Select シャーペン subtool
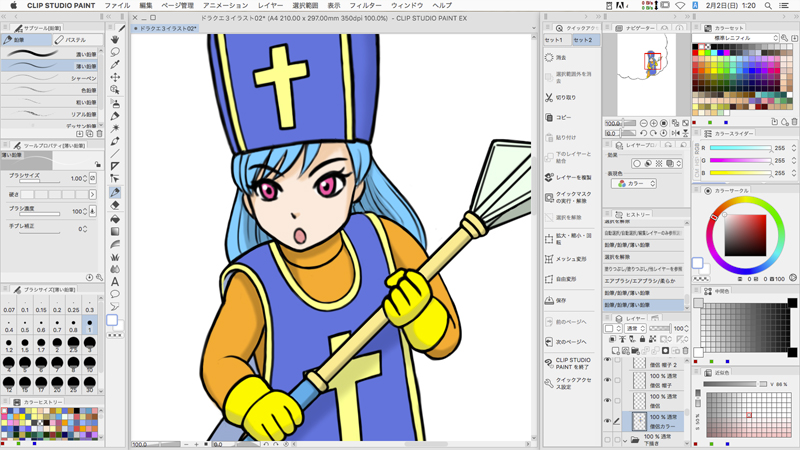The height and width of the screenshot is (450, 800). (51, 78)
